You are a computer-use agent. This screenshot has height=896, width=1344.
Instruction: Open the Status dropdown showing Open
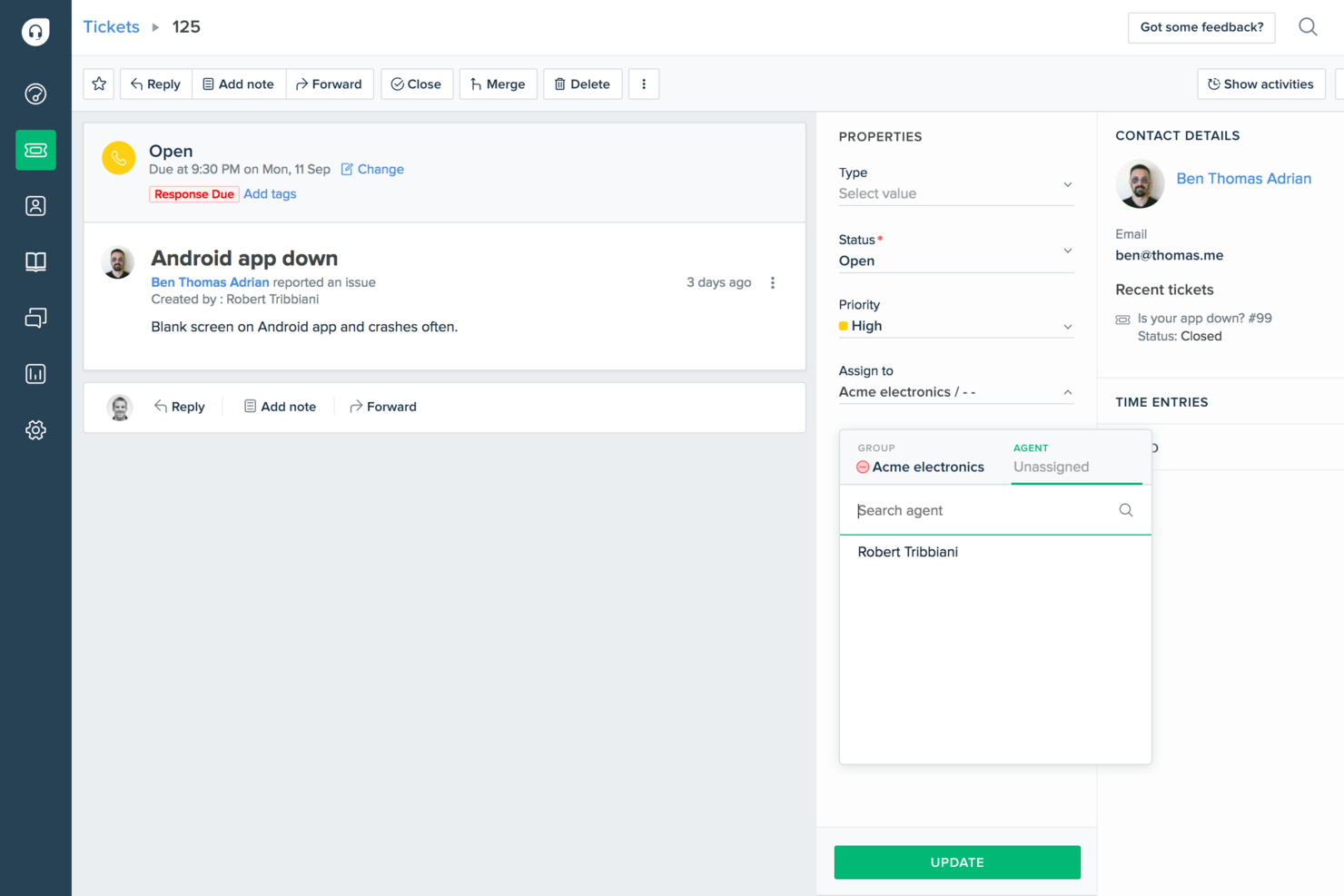(x=955, y=256)
